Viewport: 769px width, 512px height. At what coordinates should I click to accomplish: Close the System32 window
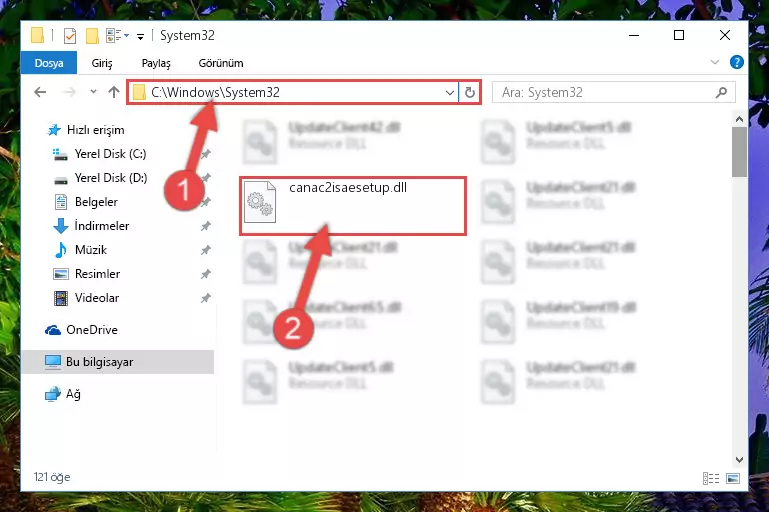pyautogui.click(x=724, y=35)
